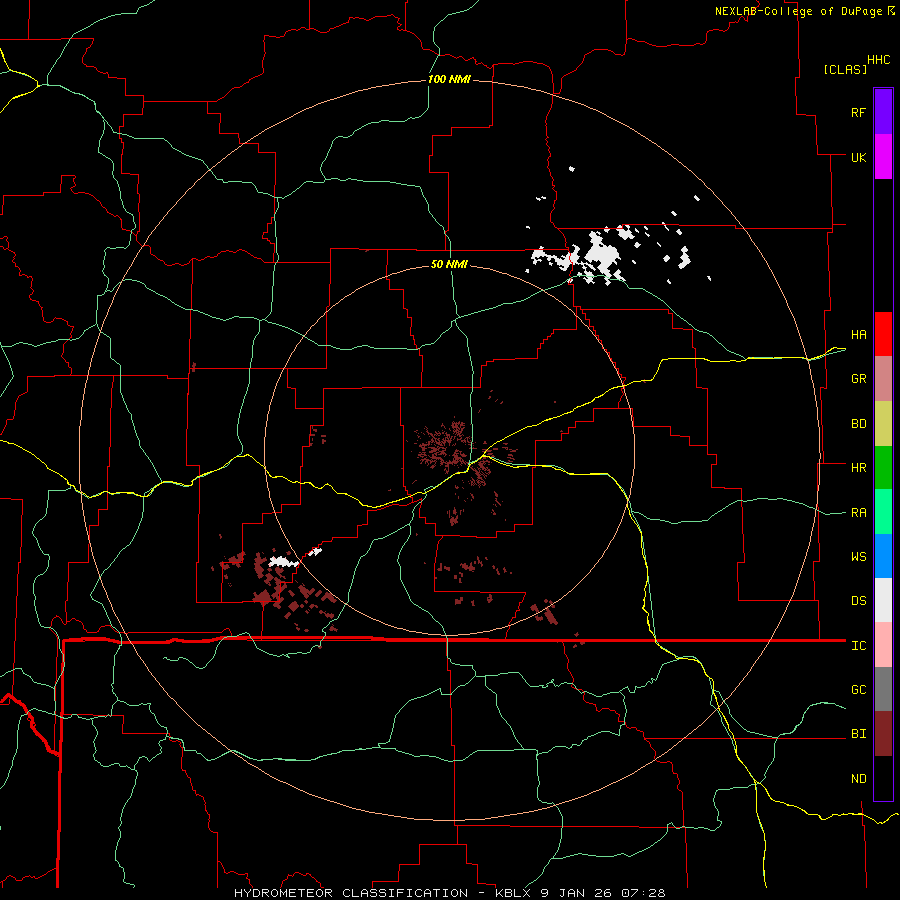Pick the red HA legend swatch
This screenshot has height=900, width=900.
[x=883, y=334]
